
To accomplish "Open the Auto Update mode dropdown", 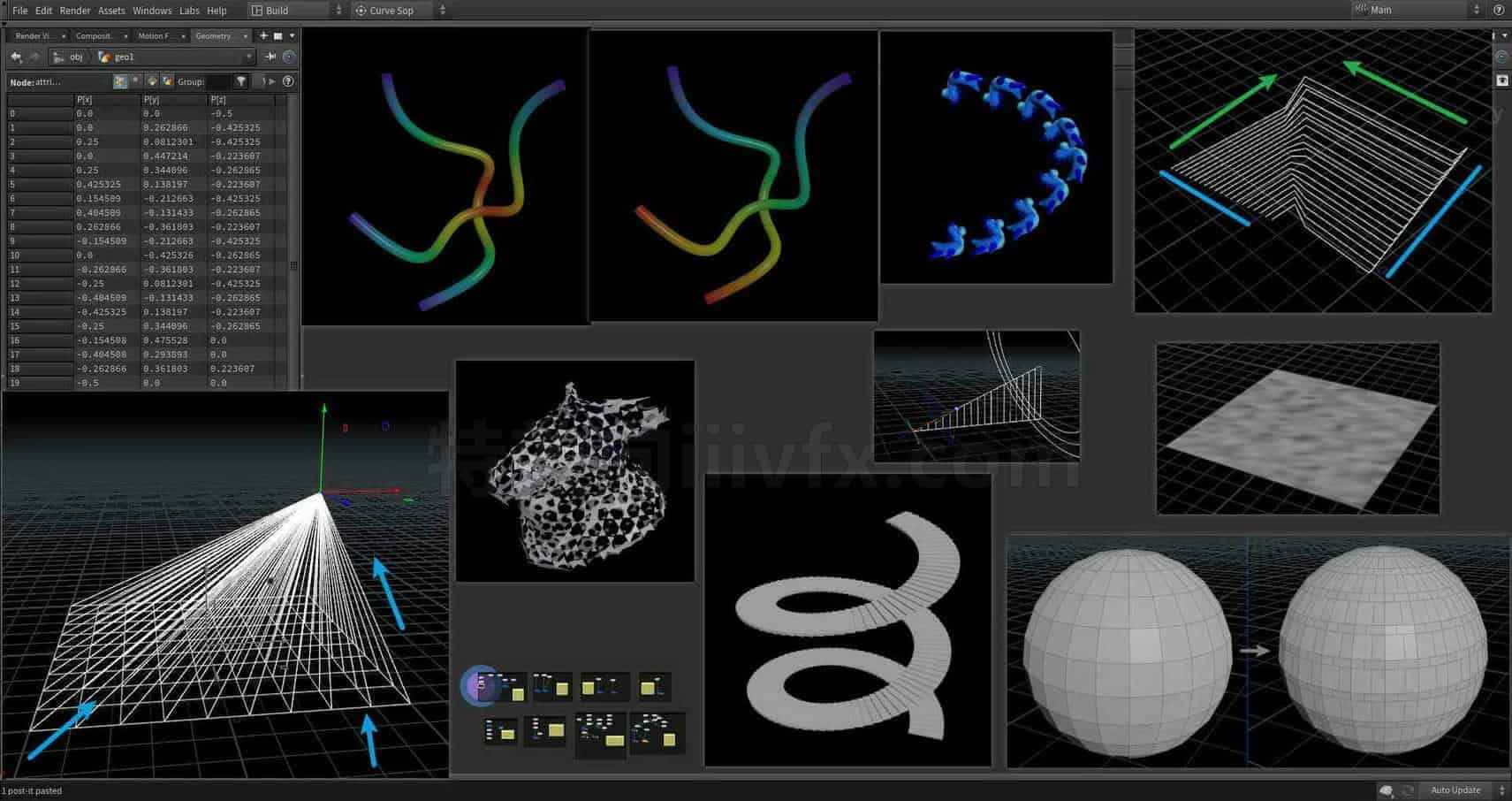I will click(x=1464, y=790).
